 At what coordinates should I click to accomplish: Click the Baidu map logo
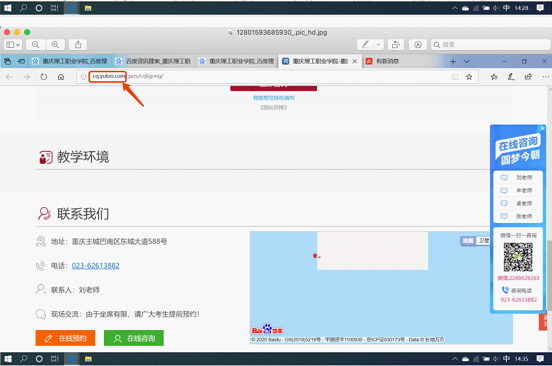pyautogui.click(x=267, y=329)
